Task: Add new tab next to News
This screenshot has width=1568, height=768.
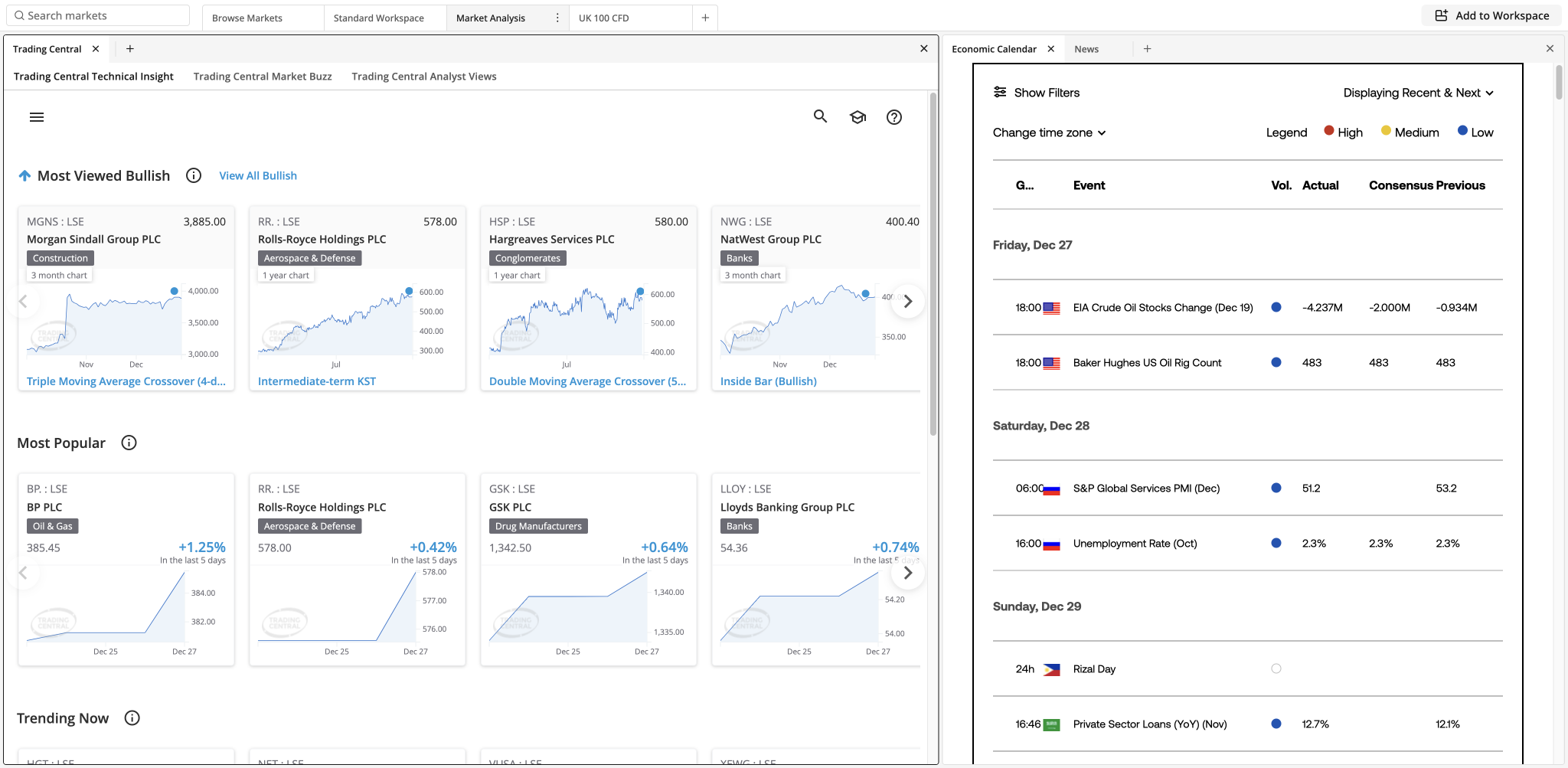Action: coord(1147,49)
